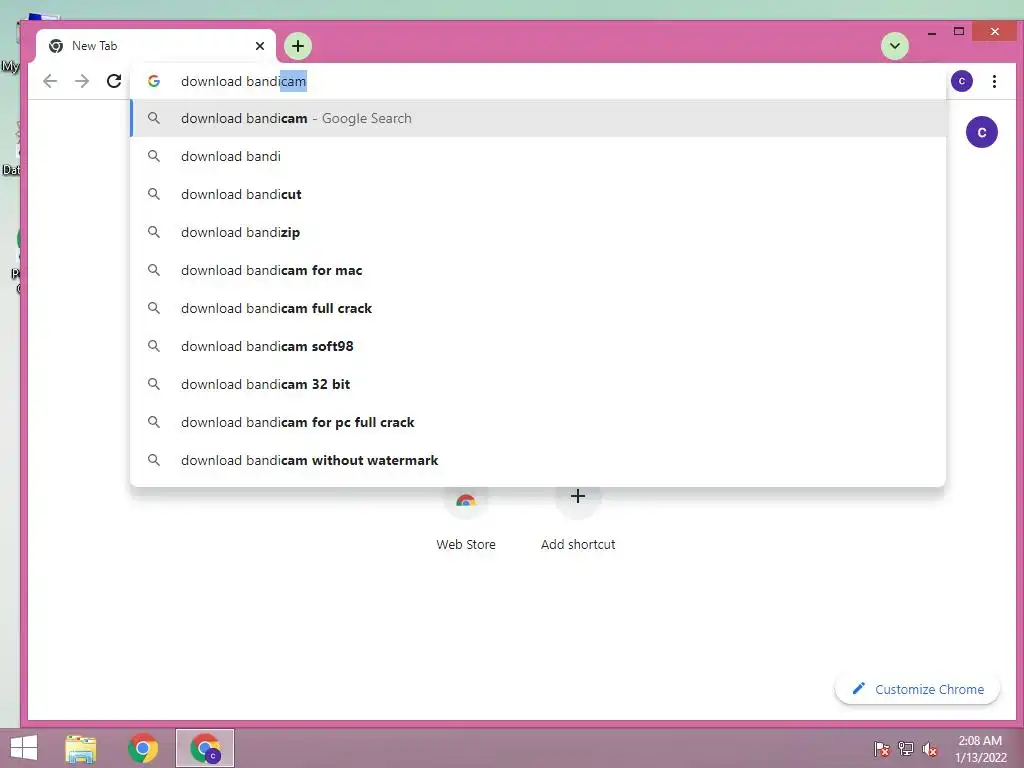This screenshot has height=768, width=1024.
Task: Click the browser back arrow
Action: click(x=50, y=81)
